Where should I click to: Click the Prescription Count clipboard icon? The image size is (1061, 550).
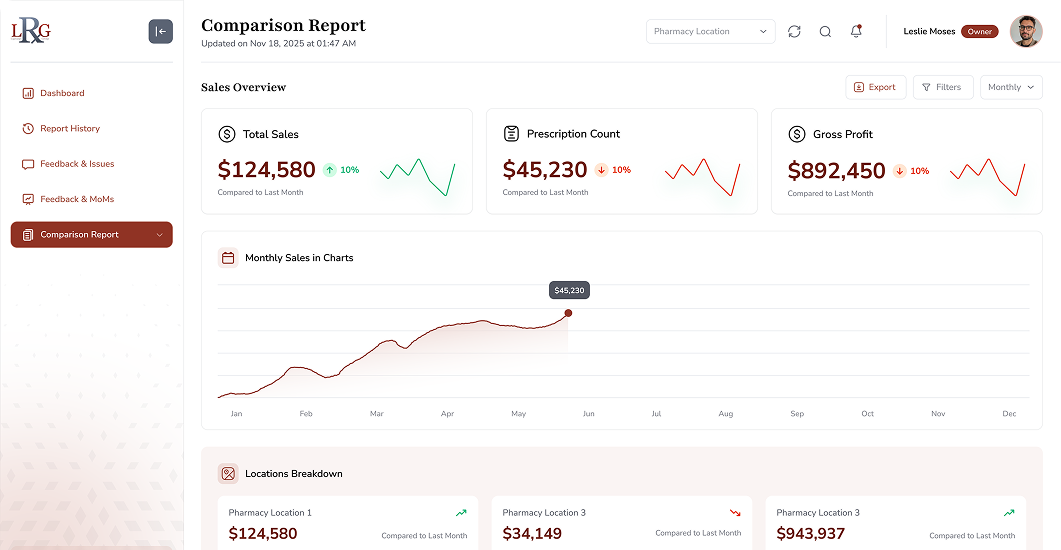click(511, 134)
